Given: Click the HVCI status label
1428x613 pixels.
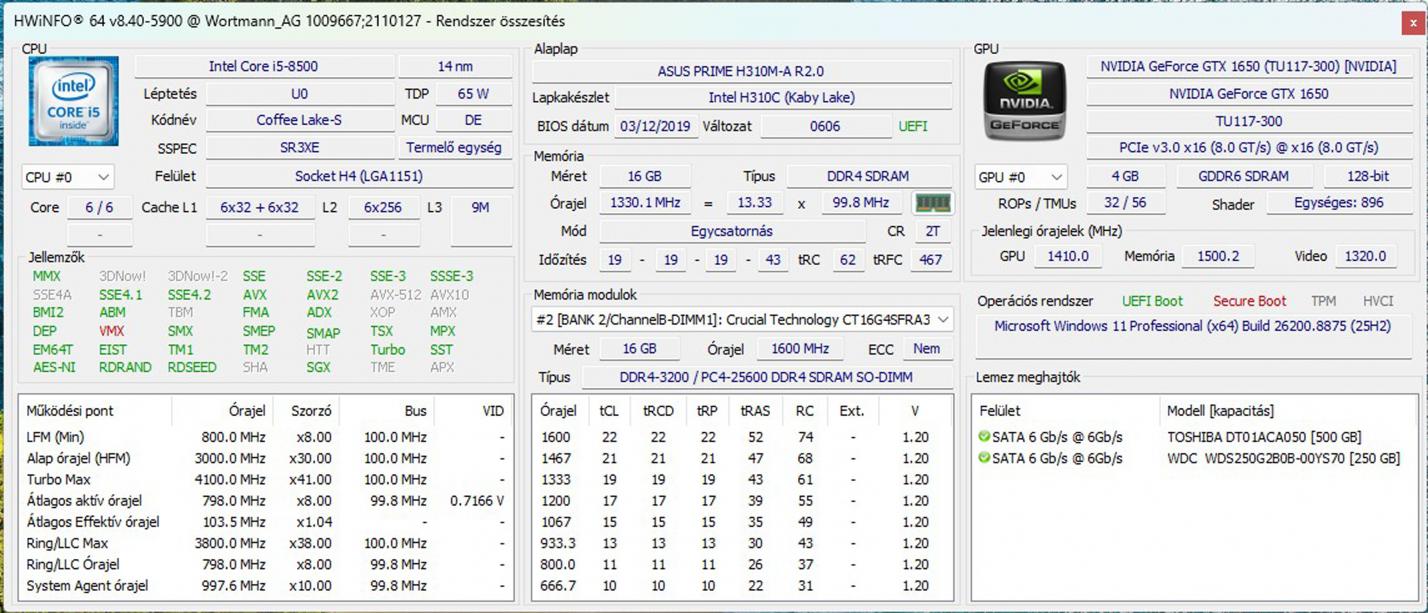Looking at the screenshot, I should click(1378, 301).
